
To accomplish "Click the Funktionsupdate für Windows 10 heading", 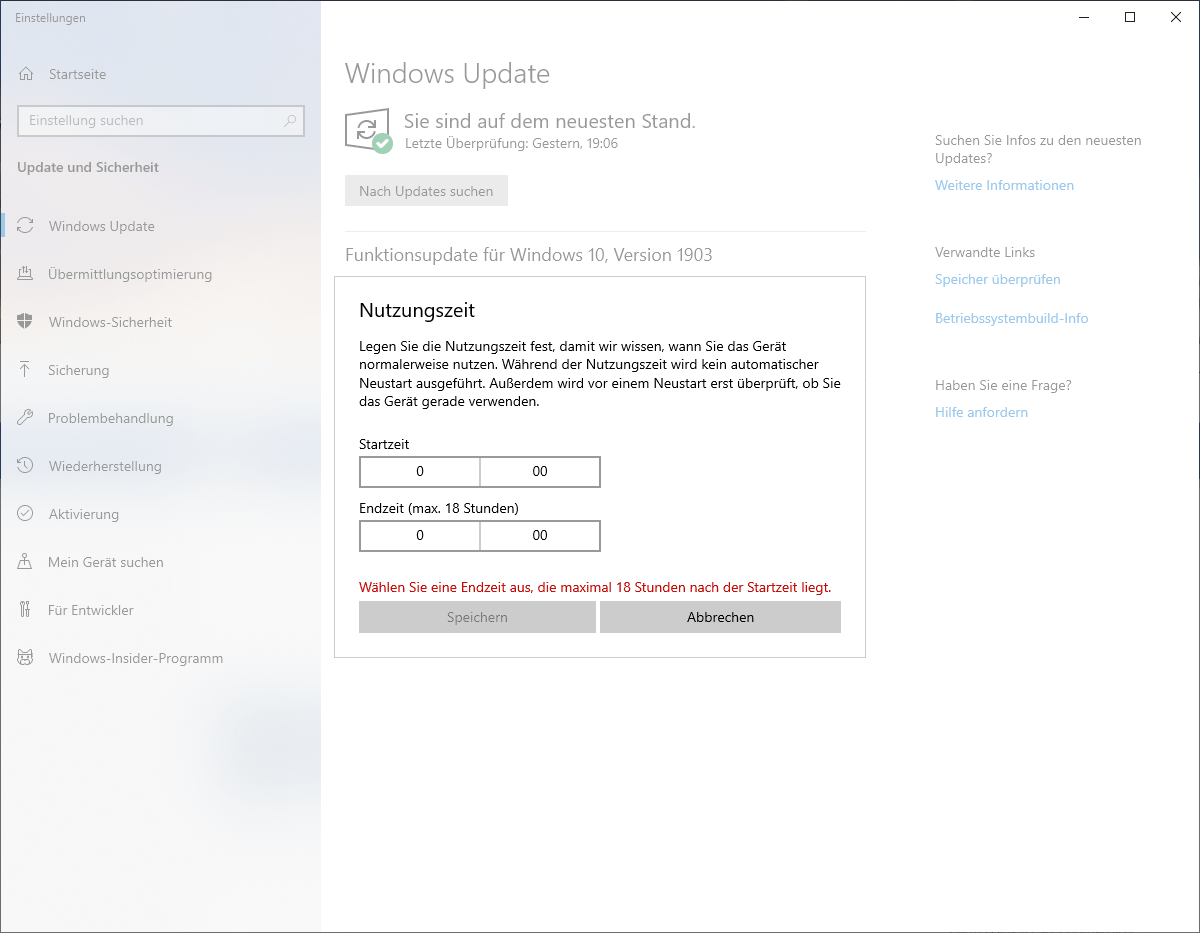I will tap(528, 255).
